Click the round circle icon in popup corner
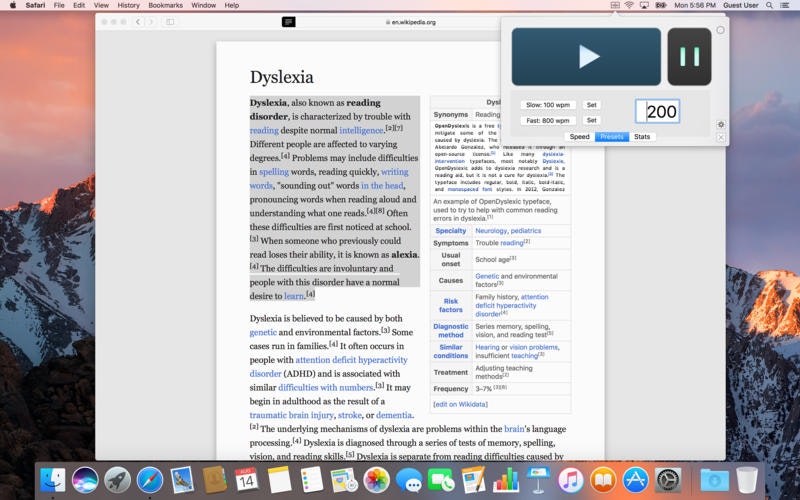800x500 pixels. coord(721,31)
